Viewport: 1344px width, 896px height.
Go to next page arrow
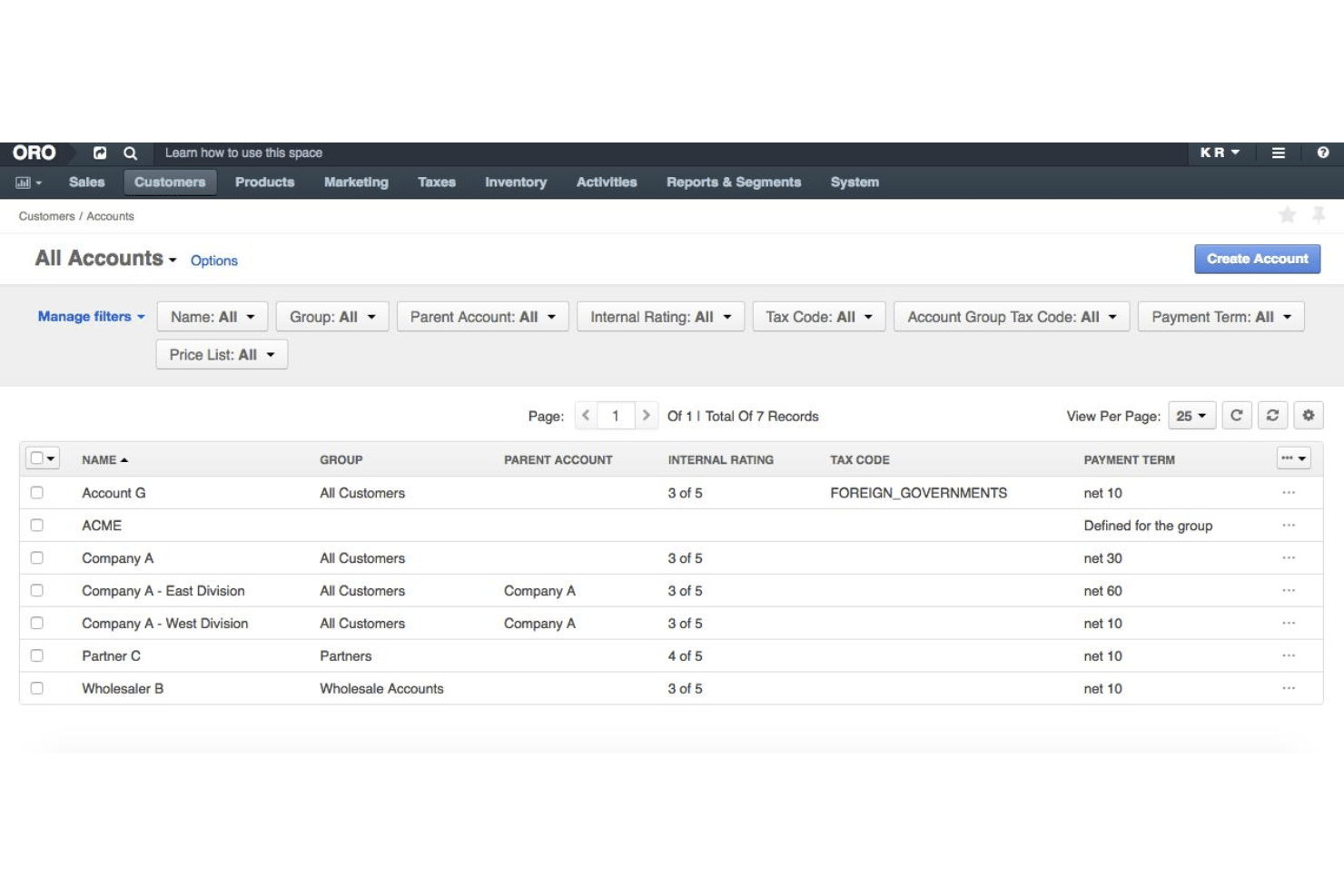click(x=646, y=416)
